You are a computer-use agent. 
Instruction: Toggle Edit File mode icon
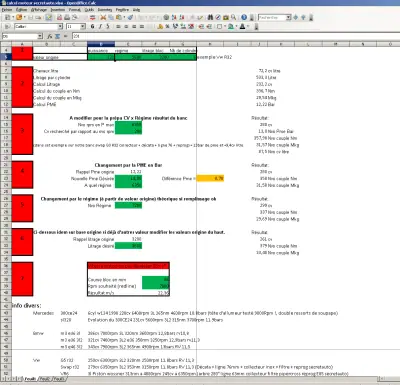[x=49, y=17]
